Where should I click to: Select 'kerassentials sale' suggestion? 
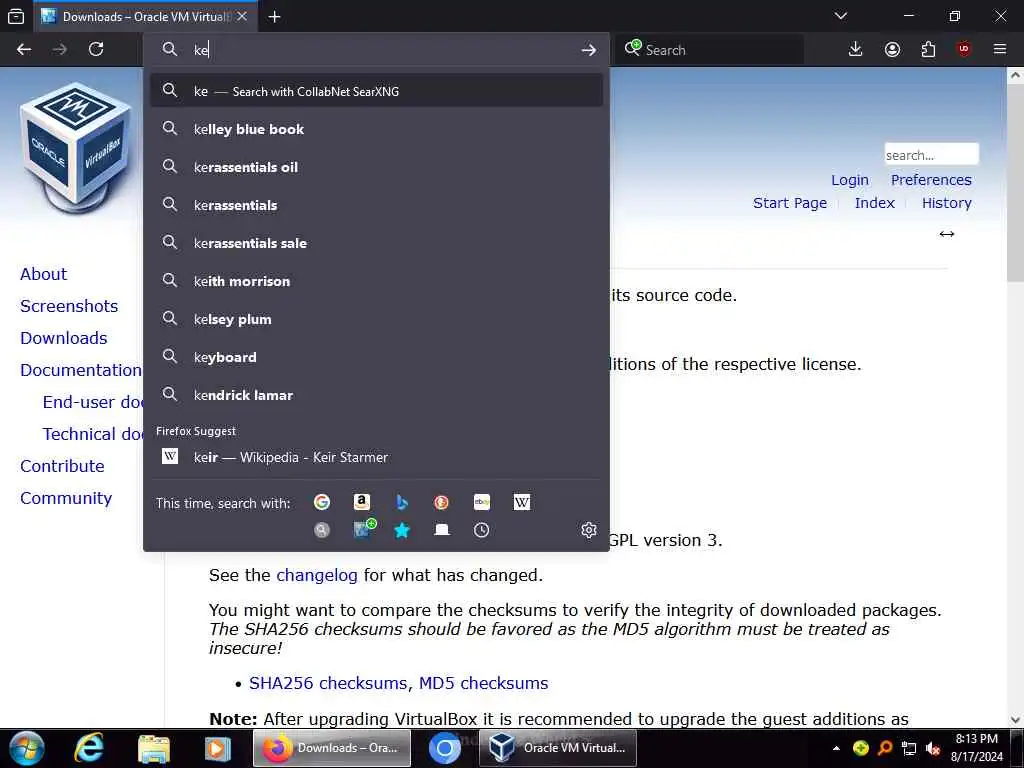coord(376,243)
